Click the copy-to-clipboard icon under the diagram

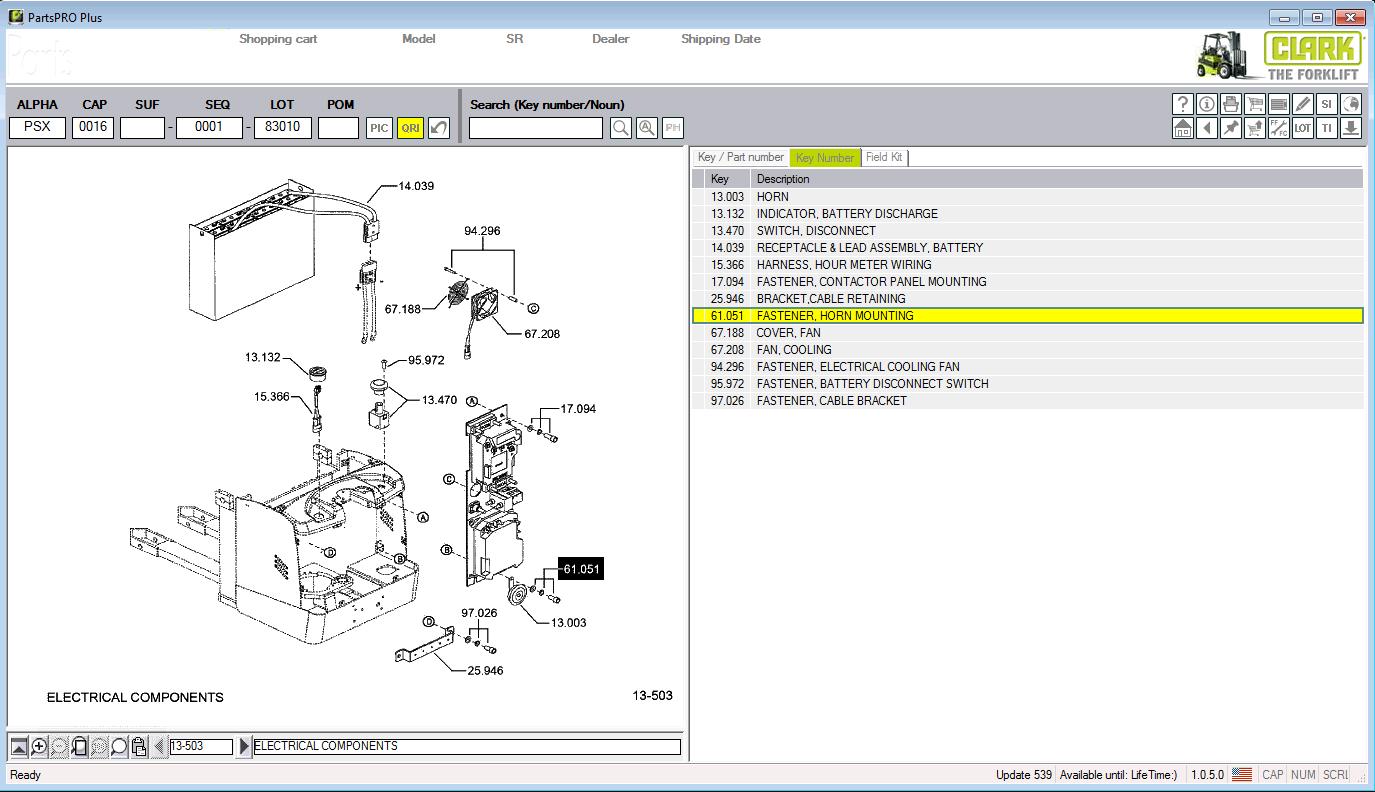tap(139, 746)
